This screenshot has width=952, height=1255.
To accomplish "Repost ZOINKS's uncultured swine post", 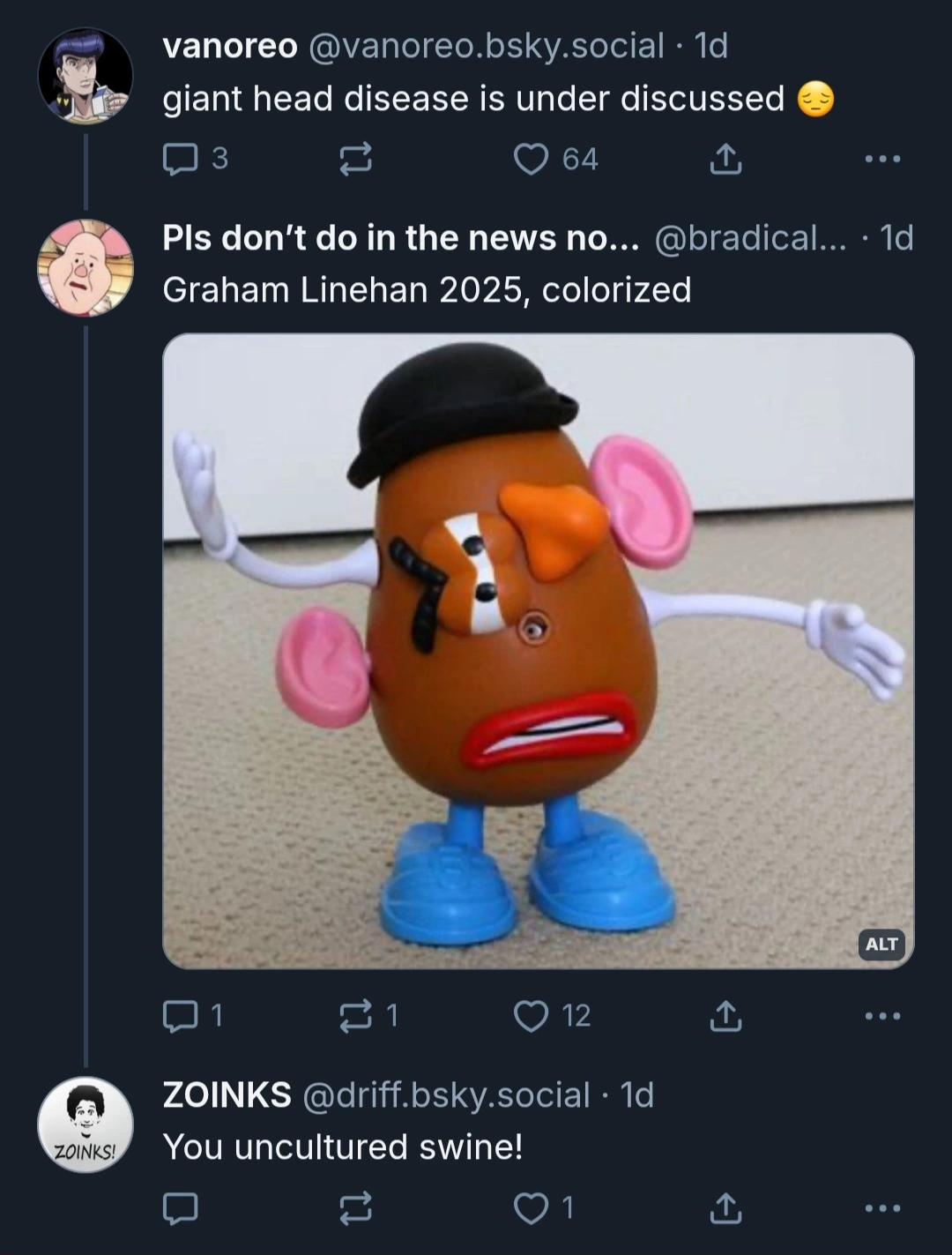I will click(356, 1208).
